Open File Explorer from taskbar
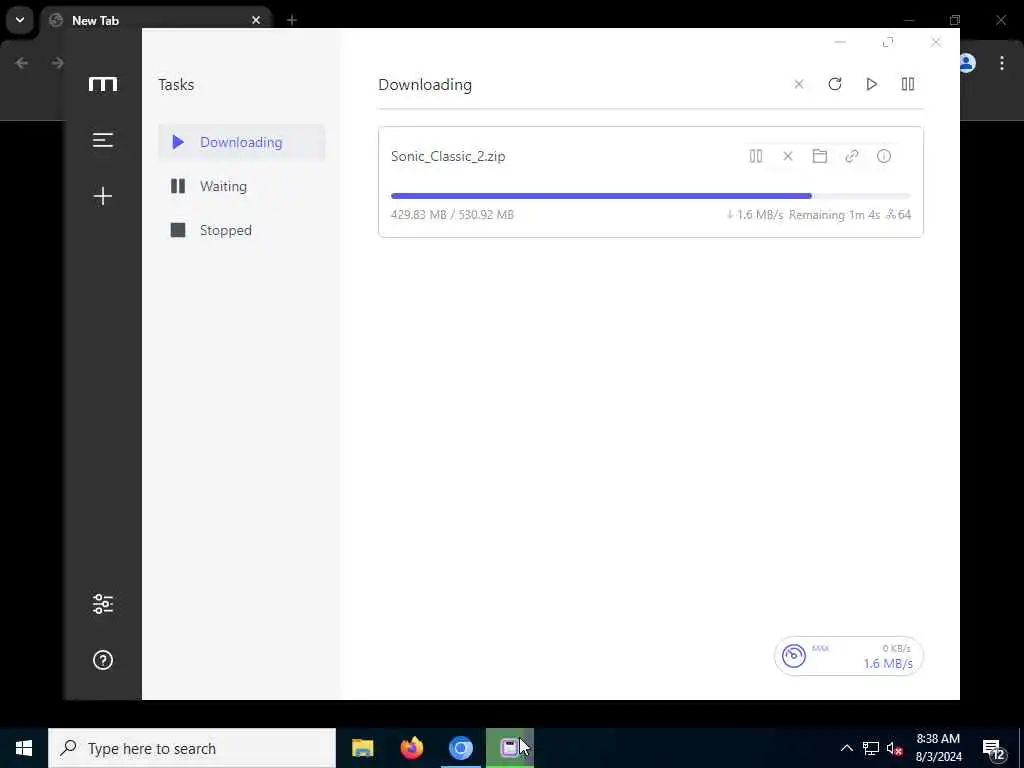The image size is (1024, 768). (362, 748)
